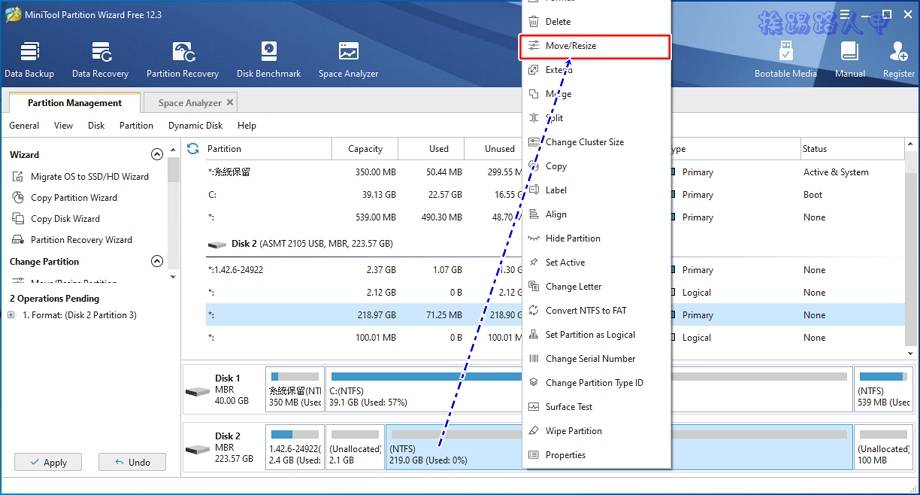Open Space Analyzer from toolbar
Viewport: 920px width, 495px height.
(348, 59)
